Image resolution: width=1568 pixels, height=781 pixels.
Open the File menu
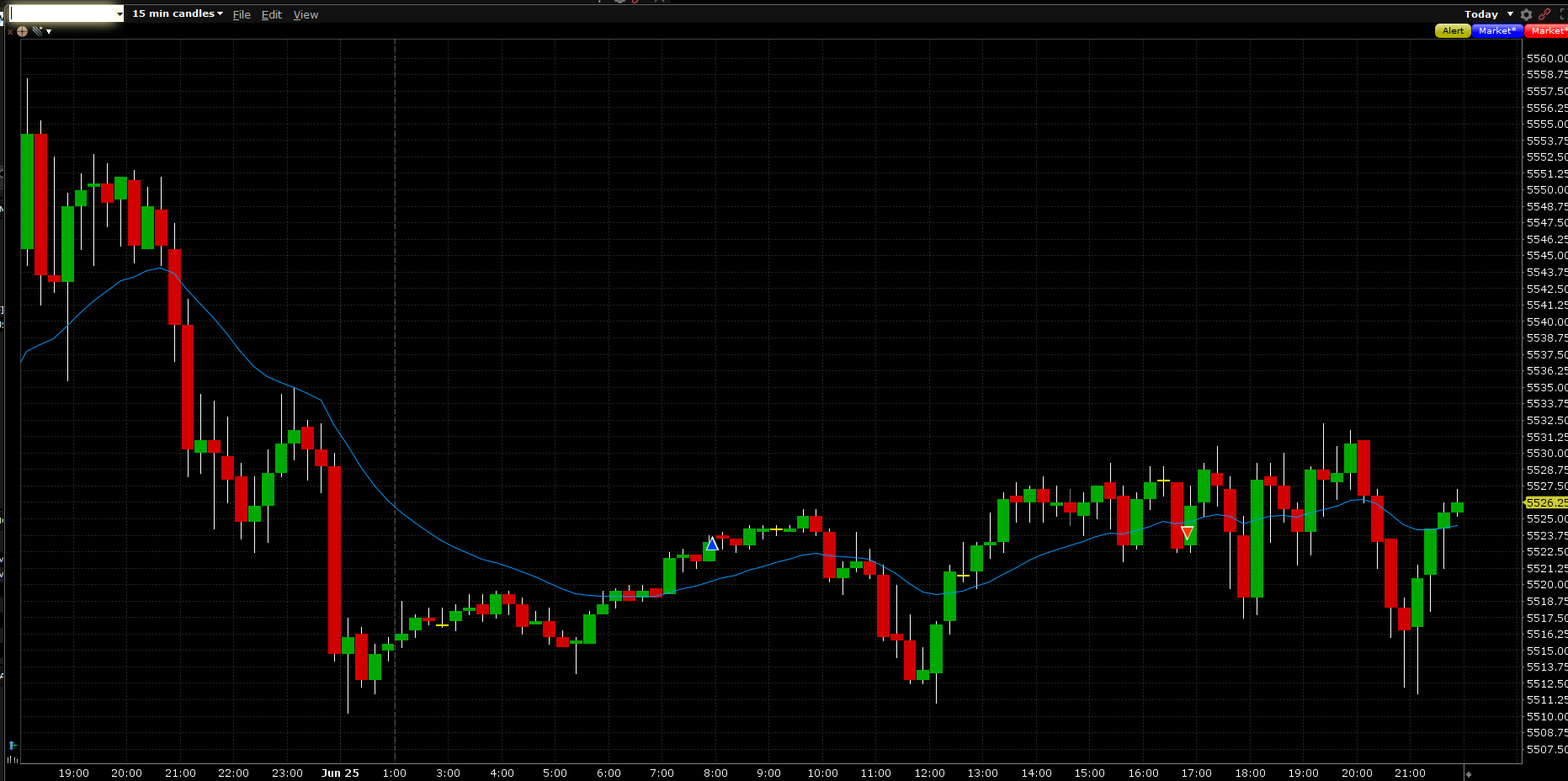[242, 14]
